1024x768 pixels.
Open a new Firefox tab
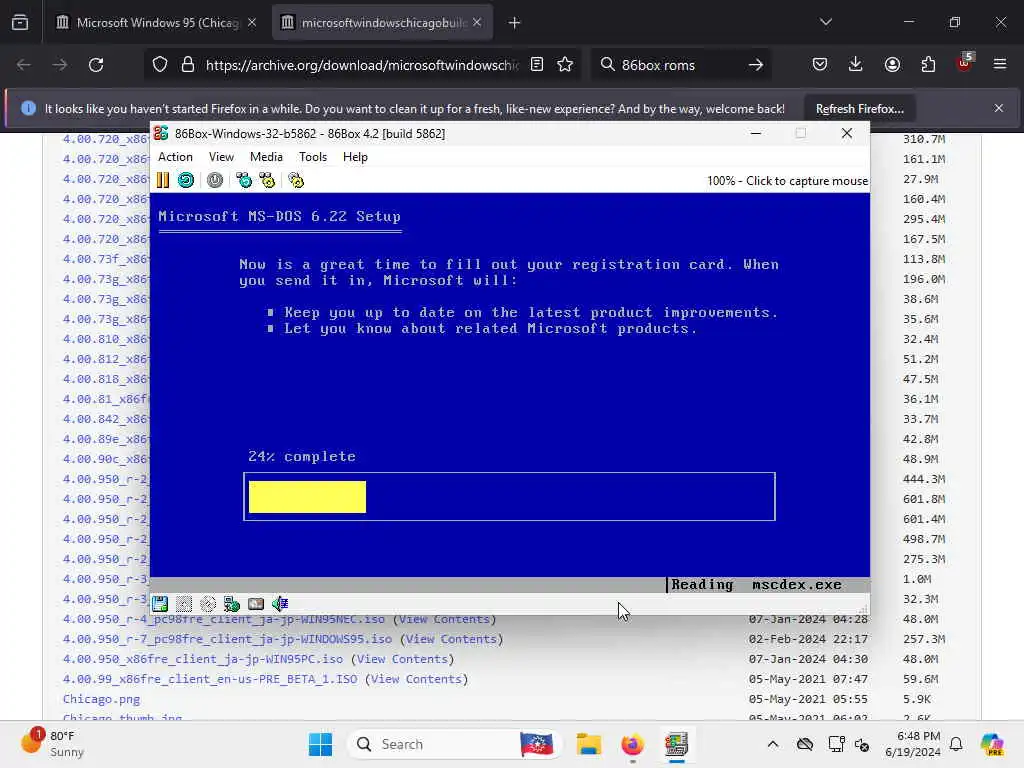coord(515,23)
